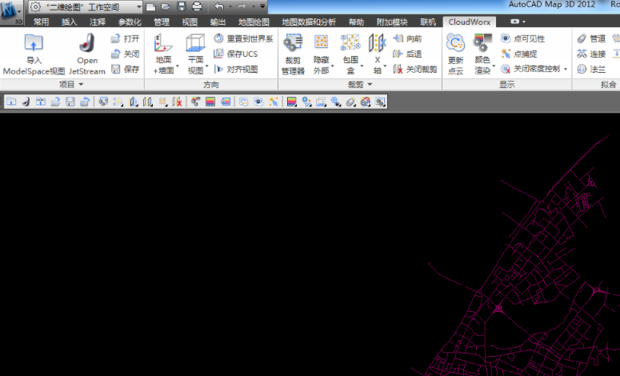620x376 pixels.
Task: Click the 导入 ModelSpace视图 ribbon button
Action: coord(34,54)
